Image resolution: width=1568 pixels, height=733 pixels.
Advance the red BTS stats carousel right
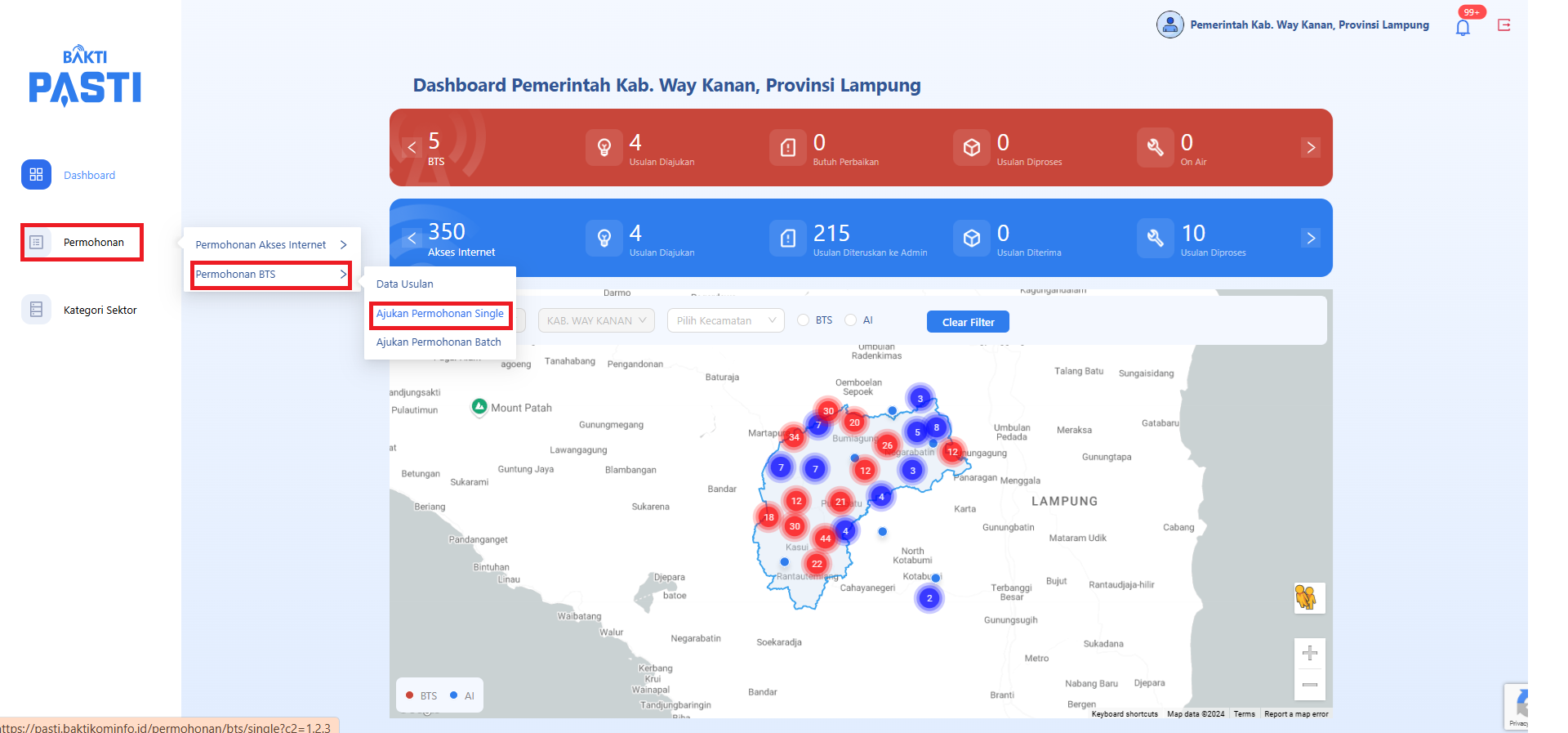coord(1310,148)
